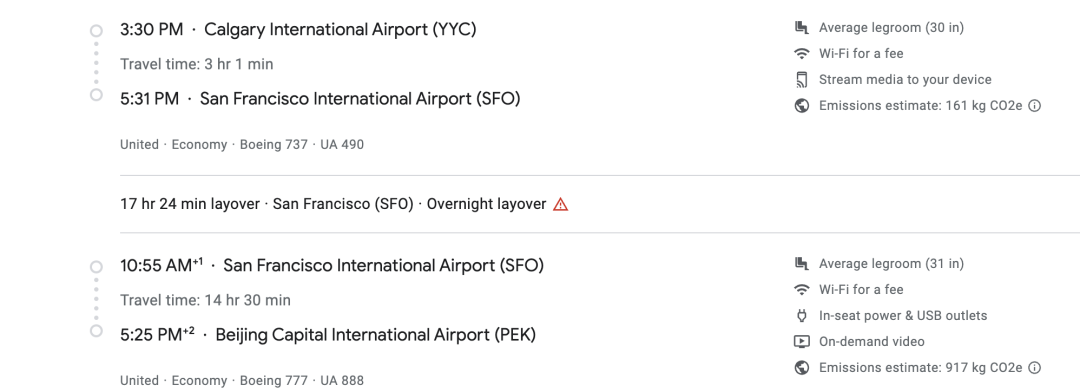The height and width of the screenshot is (392, 1080).
Task: Click the legroom seat icon for 31 in
Action: tap(801, 263)
